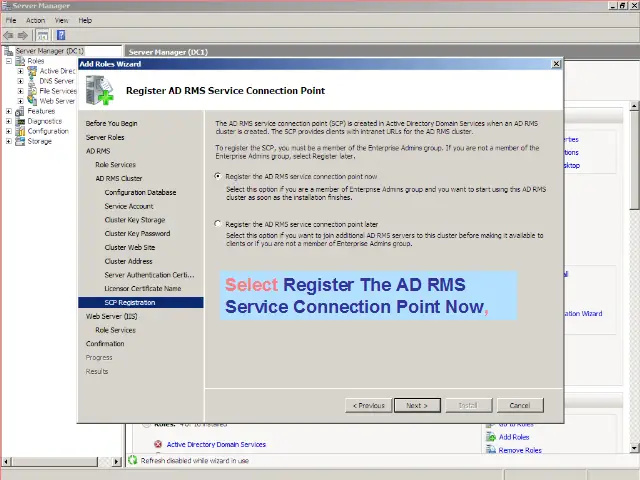Click the Configuration node icon

tap(20, 131)
